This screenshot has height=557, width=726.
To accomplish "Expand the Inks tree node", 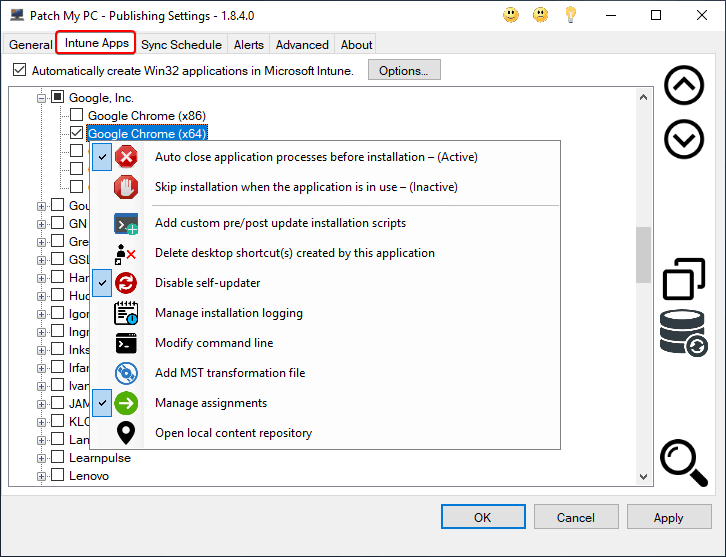I will point(41,350).
